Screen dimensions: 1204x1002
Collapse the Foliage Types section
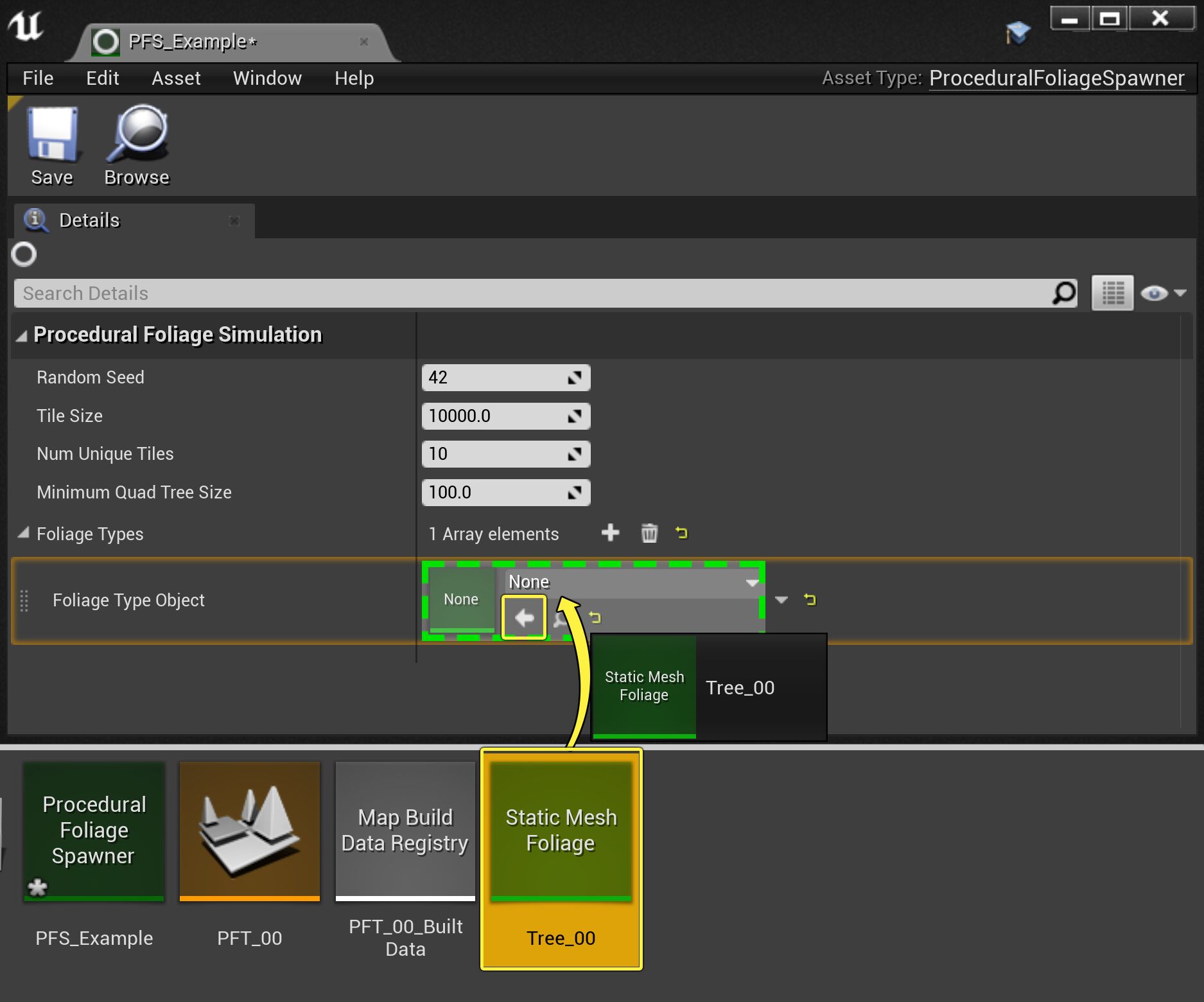pyautogui.click(x=25, y=533)
